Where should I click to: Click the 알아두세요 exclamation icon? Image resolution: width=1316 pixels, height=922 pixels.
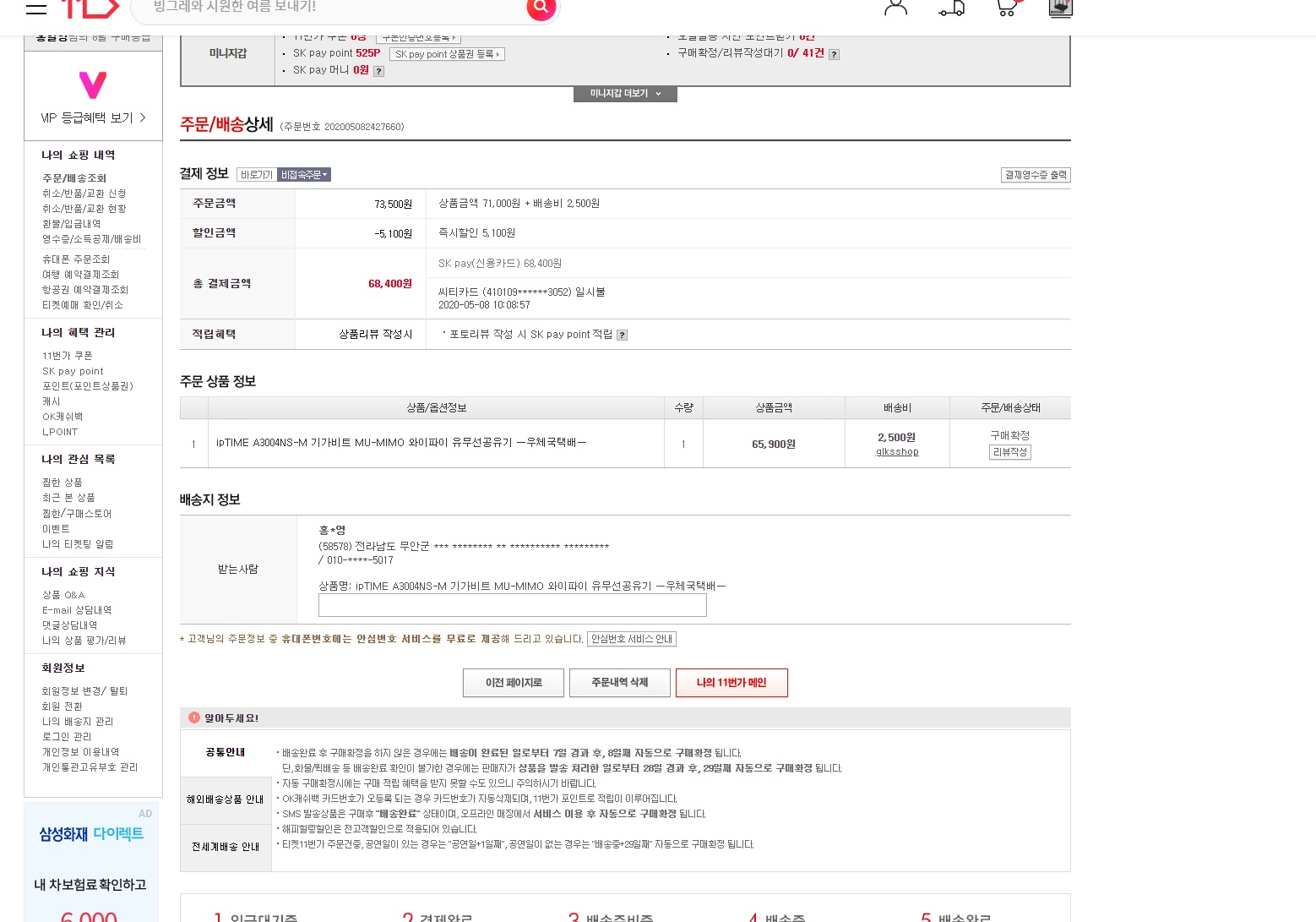[x=194, y=717]
